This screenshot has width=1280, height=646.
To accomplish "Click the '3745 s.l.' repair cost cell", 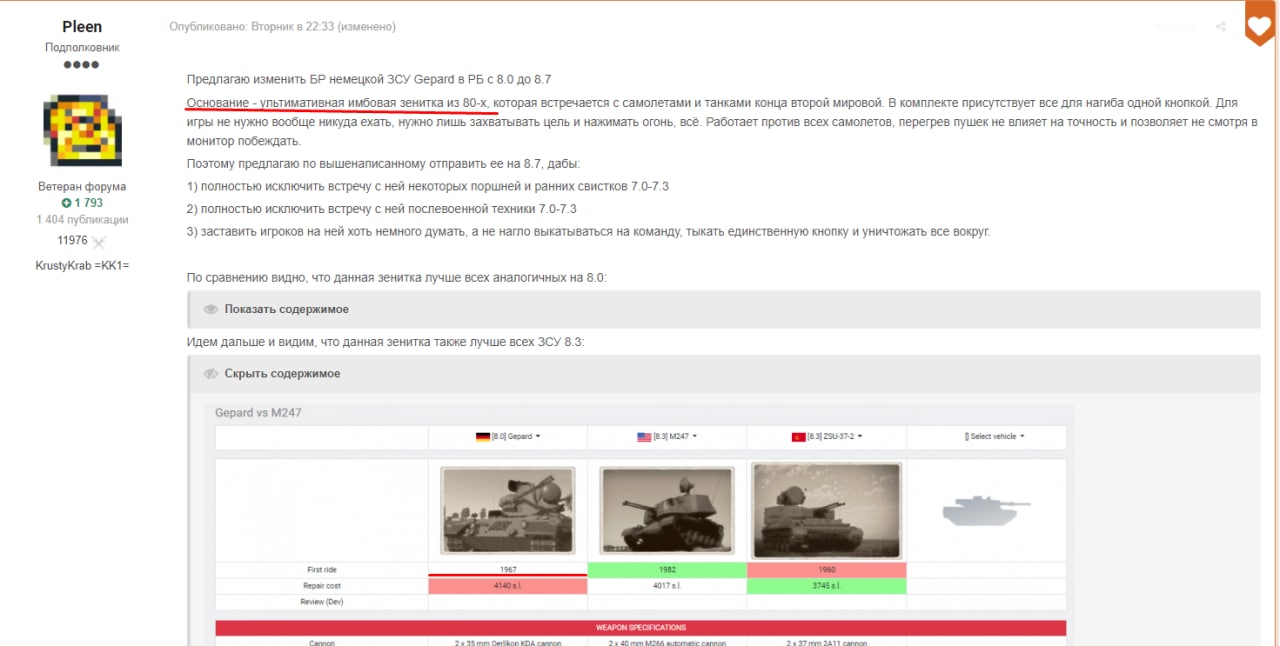I will click(826, 586).
